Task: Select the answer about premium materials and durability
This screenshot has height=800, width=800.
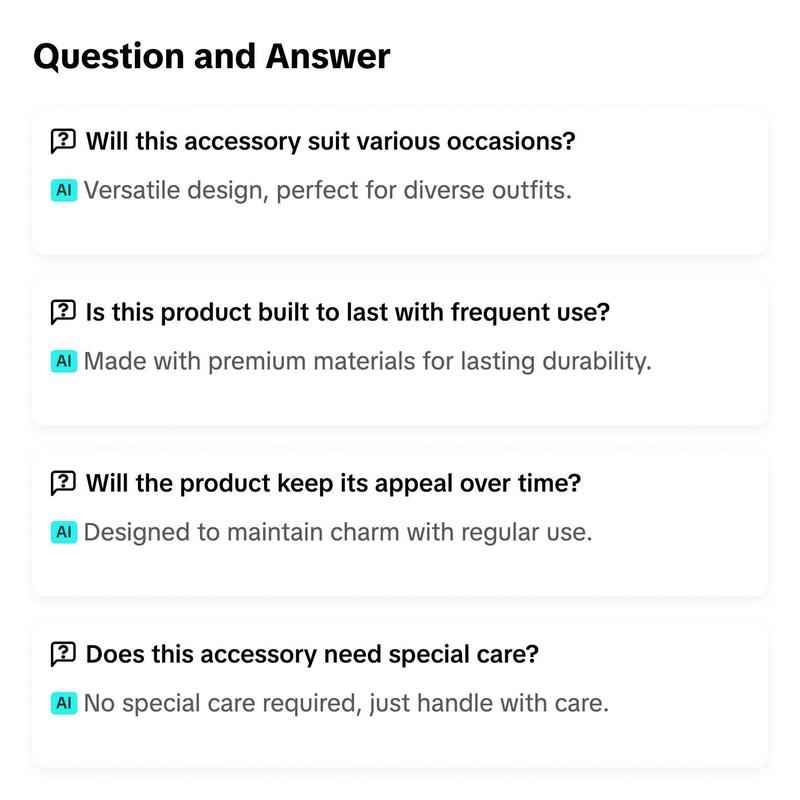Action: pos(367,361)
